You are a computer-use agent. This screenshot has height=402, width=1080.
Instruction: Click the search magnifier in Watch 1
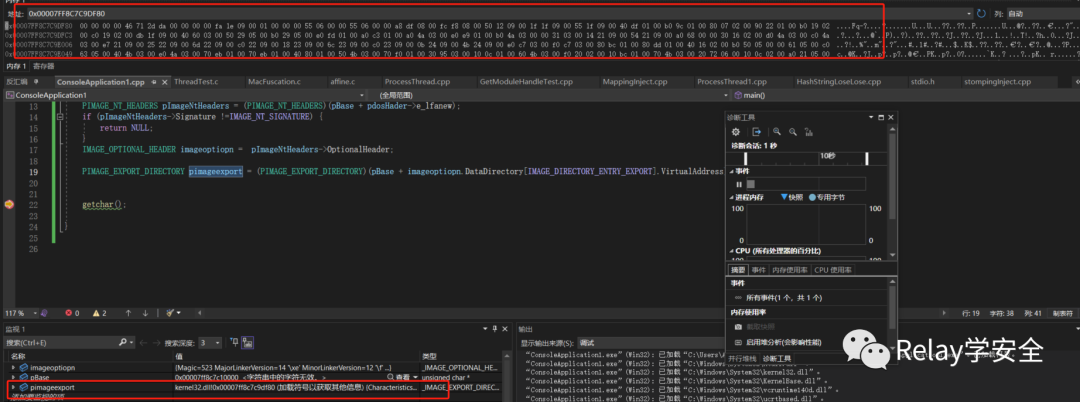122,342
